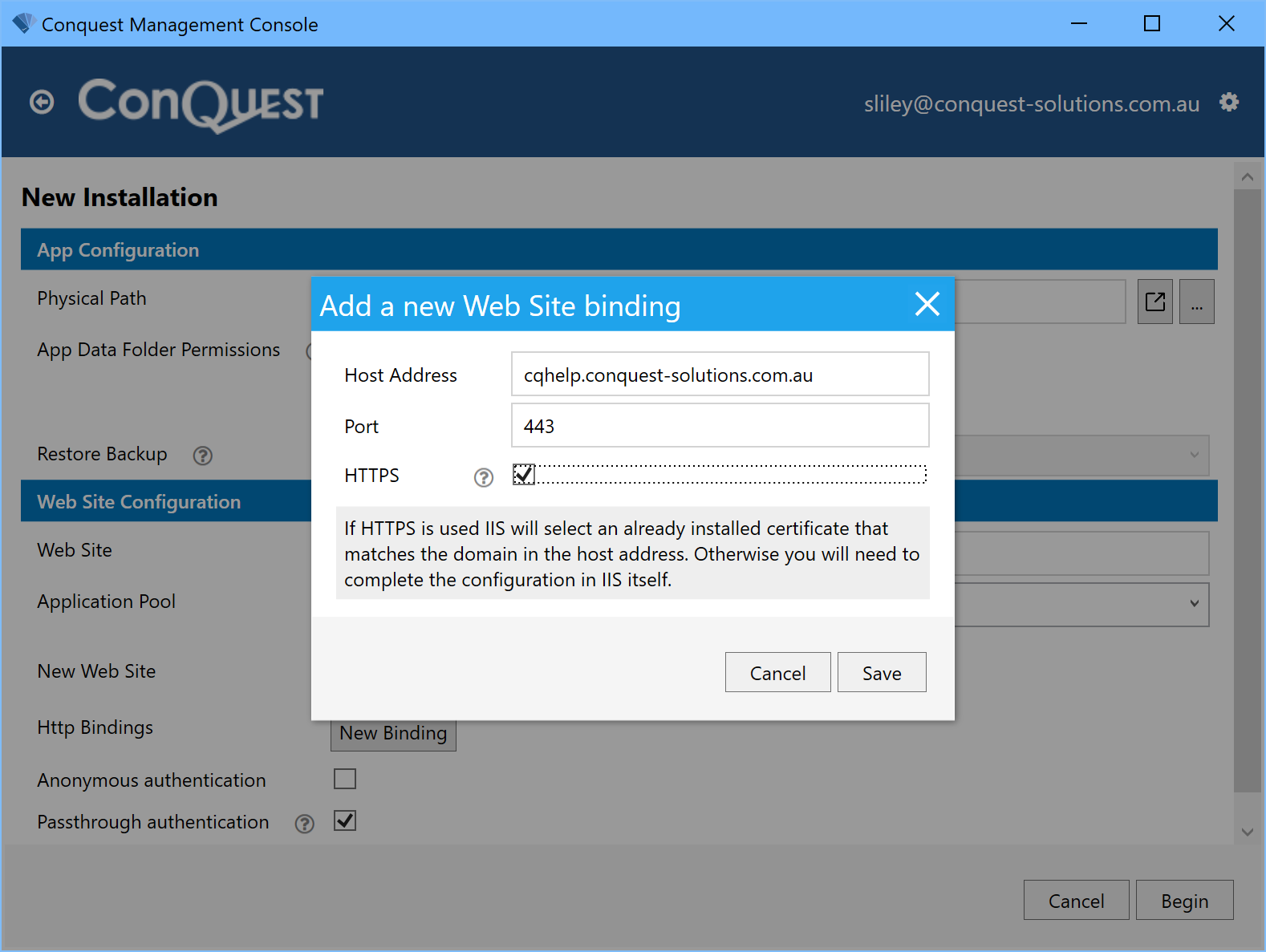The height and width of the screenshot is (952, 1266).
Task: Click Begin to start the installation
Action: pos(1185,900)
